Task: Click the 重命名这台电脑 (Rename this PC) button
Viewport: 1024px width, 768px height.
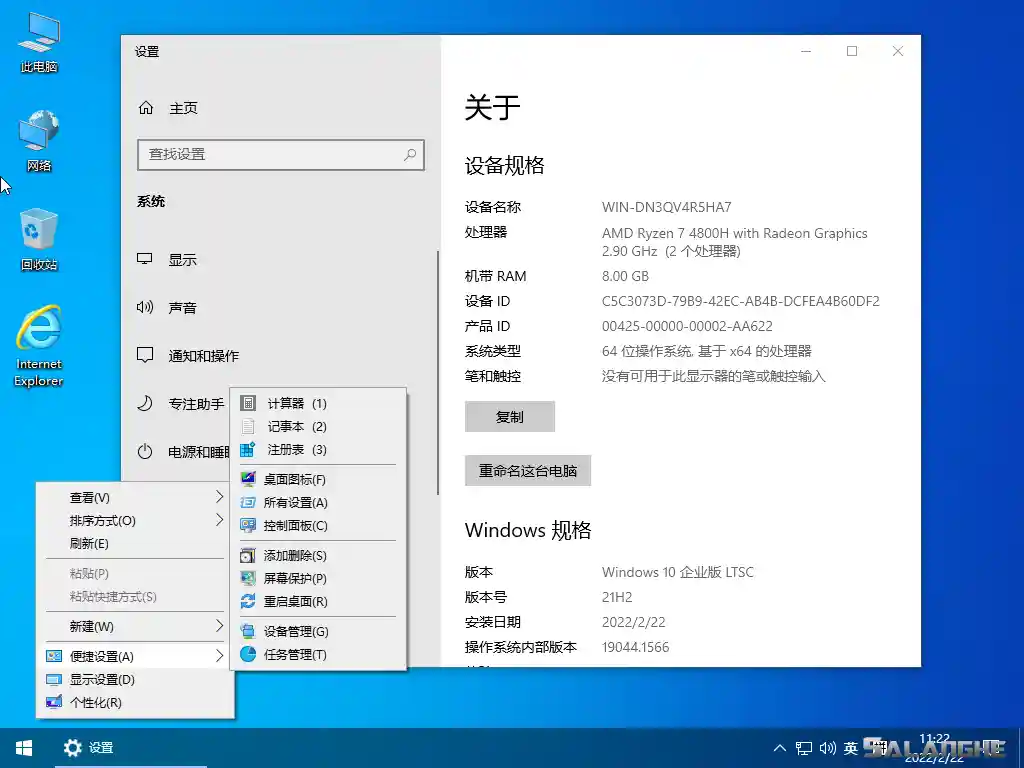Action: 528,470
